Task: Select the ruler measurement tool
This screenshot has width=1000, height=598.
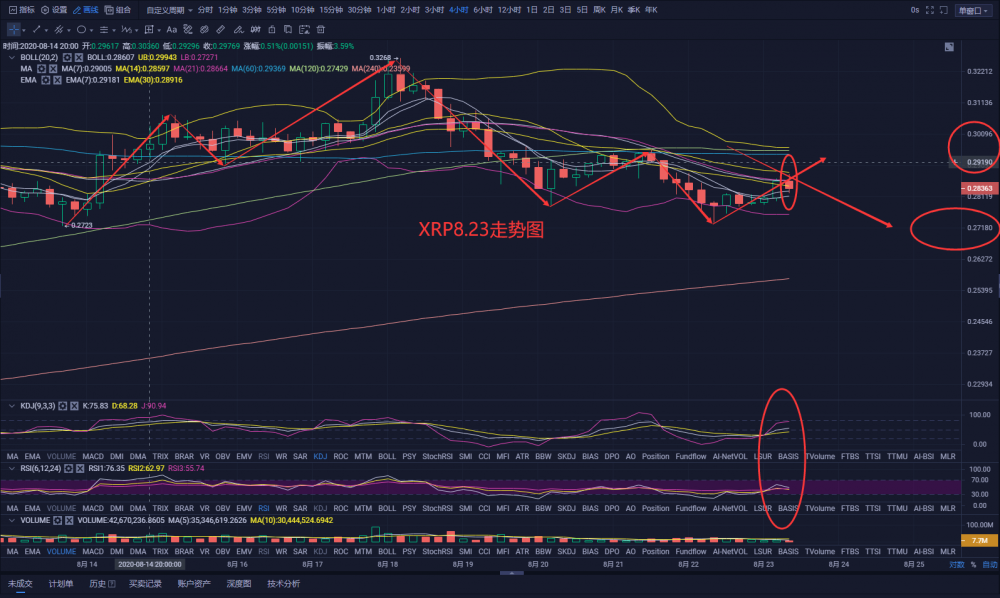Action: [221, 29]
